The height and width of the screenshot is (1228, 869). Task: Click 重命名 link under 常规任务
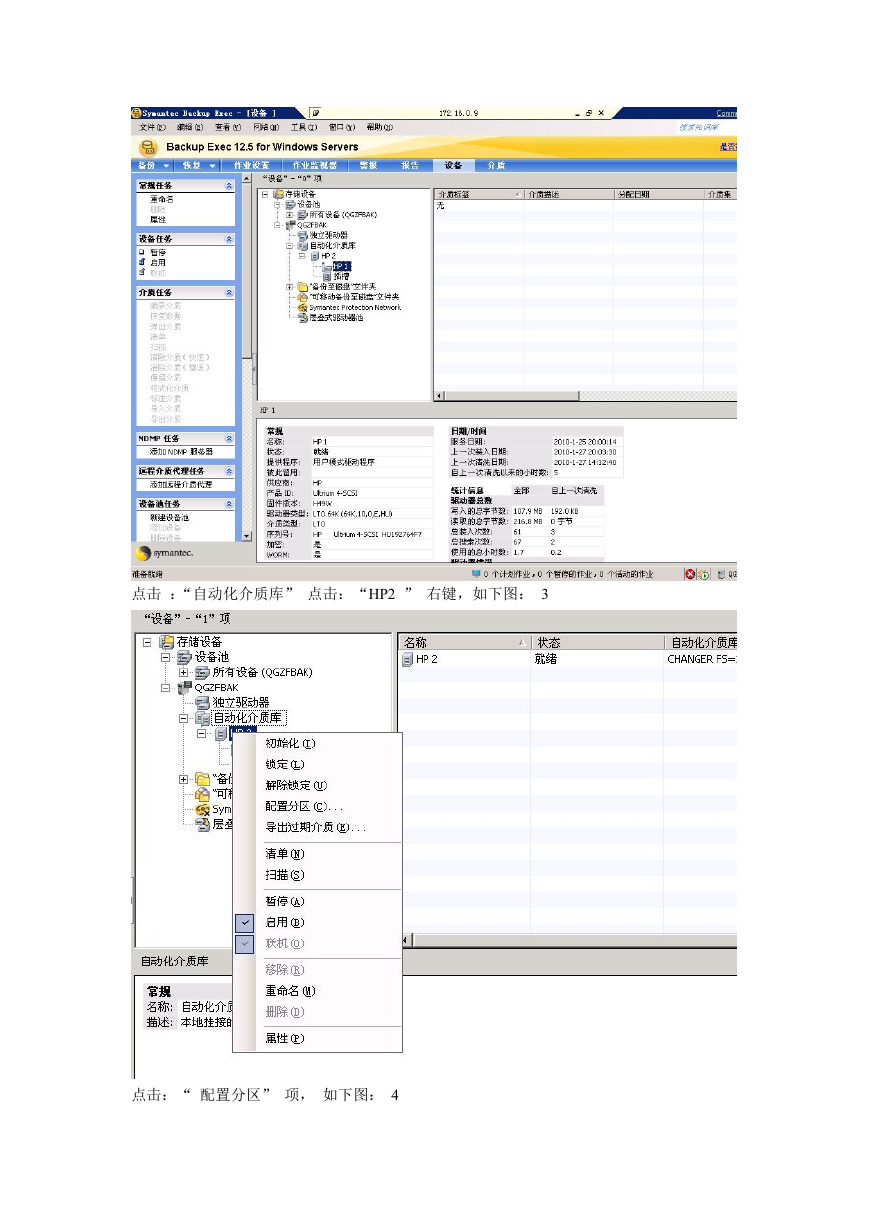click(161, 199)
